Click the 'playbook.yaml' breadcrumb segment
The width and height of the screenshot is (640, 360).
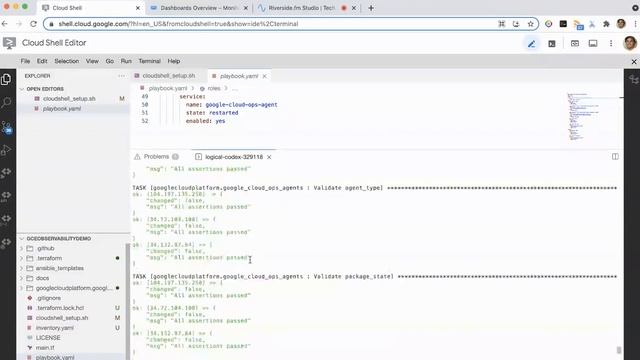[x=168, y=88]
